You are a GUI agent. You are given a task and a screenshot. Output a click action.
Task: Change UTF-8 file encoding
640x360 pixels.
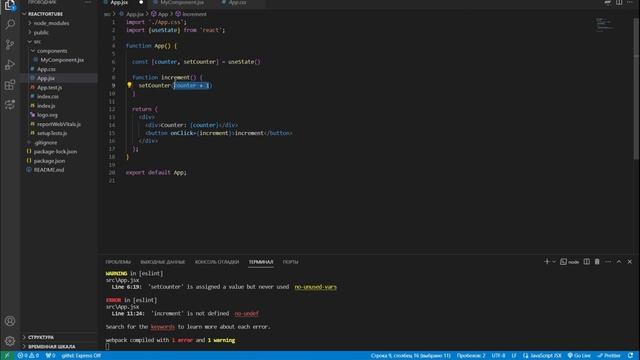tap(498, 356)
